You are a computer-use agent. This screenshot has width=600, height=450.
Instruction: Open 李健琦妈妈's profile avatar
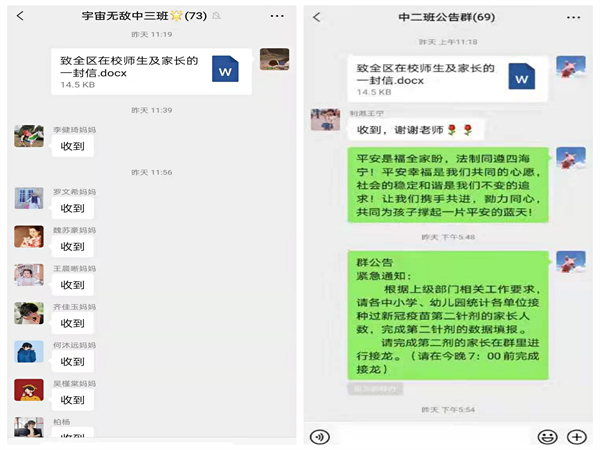point(29,136)
